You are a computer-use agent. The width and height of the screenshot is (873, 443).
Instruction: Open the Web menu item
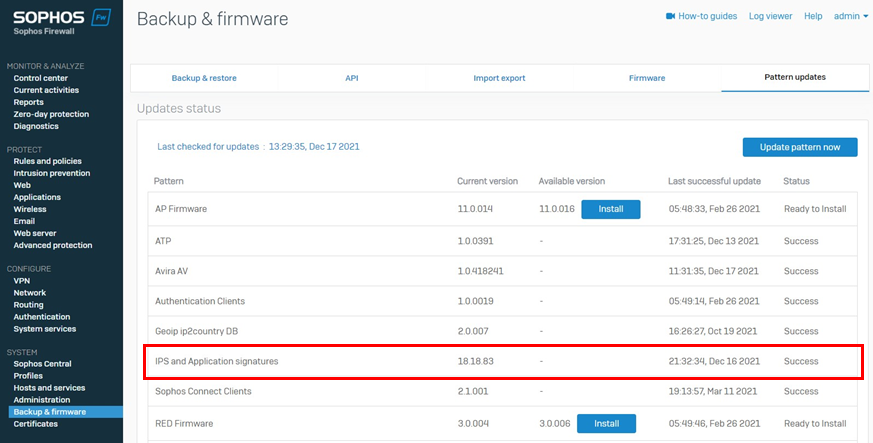(x=22, y=185)
